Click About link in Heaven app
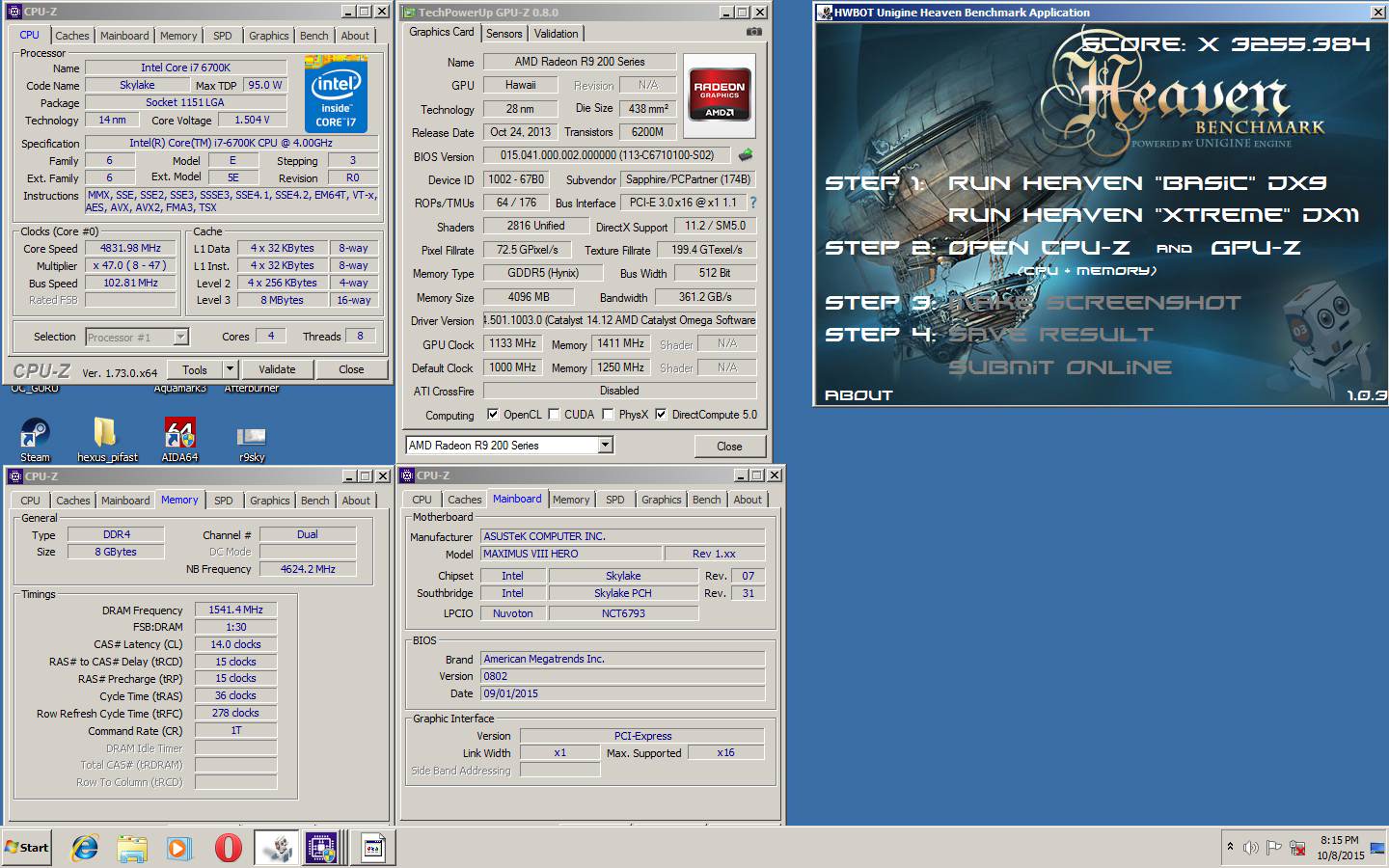Image resolution: width=1389 pixels, height=868 pixels. [858, 395]
